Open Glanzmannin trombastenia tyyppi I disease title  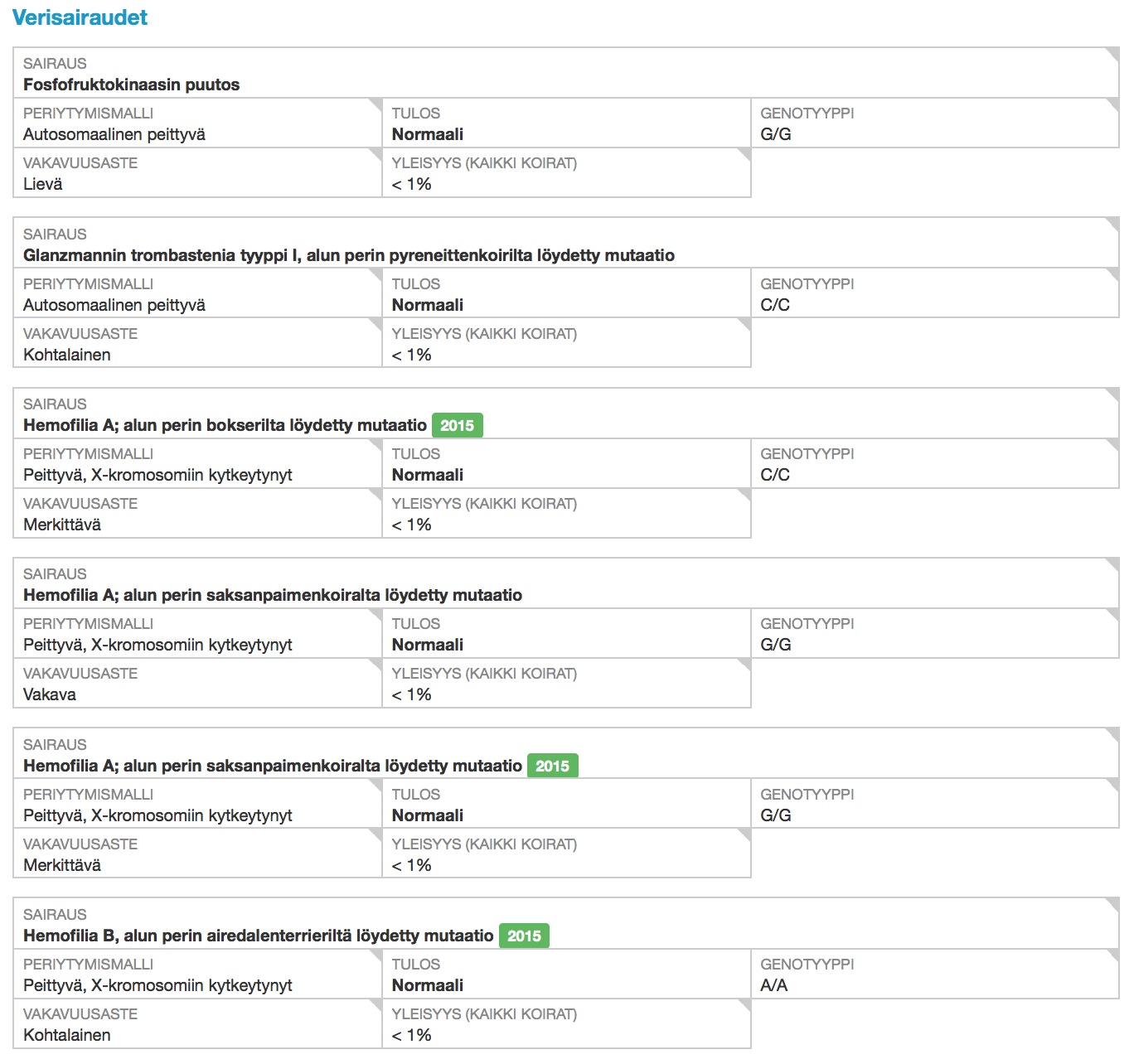click(x=348, y=255)
